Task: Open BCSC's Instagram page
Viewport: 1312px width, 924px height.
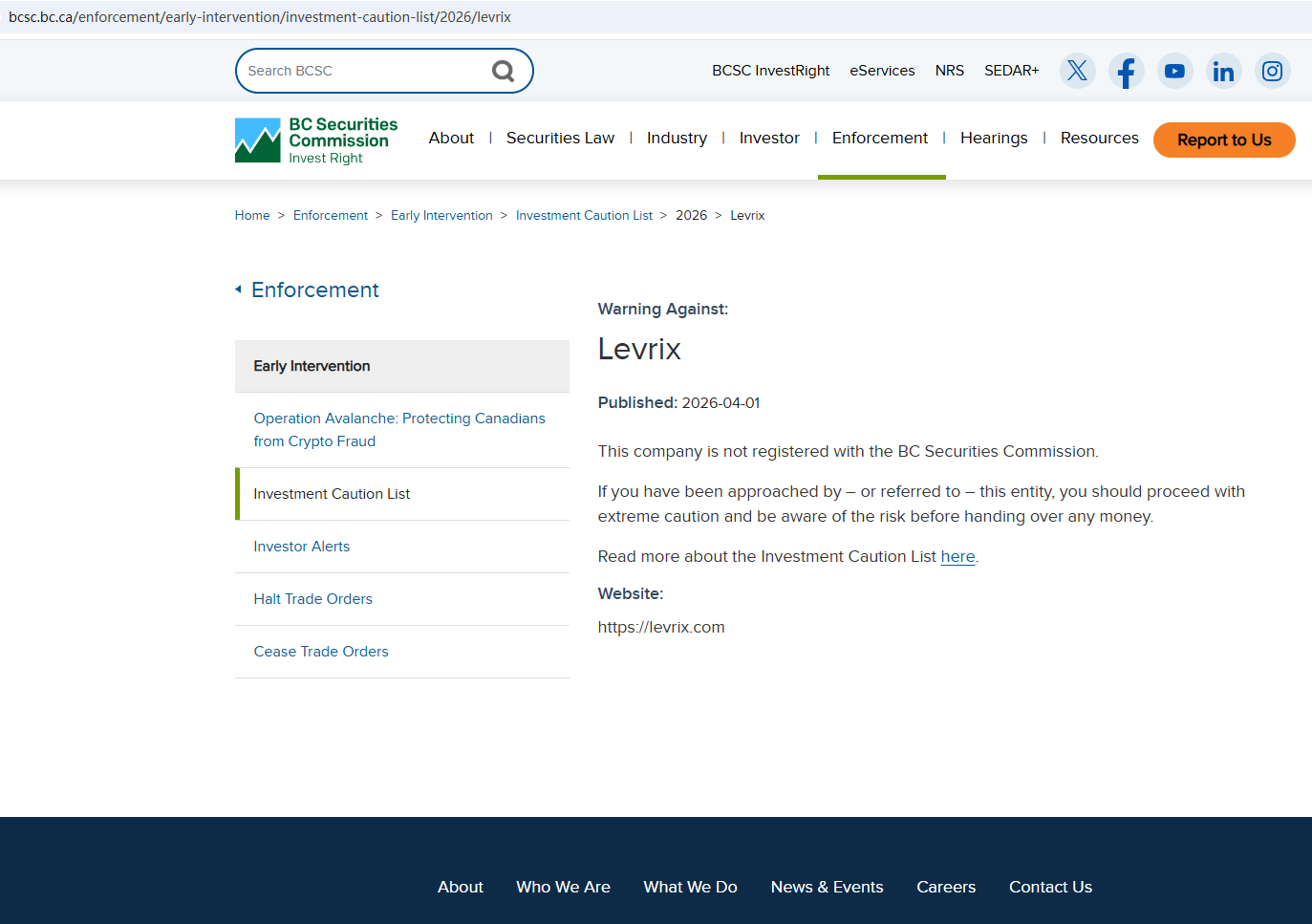Action: pos(1273,71)
